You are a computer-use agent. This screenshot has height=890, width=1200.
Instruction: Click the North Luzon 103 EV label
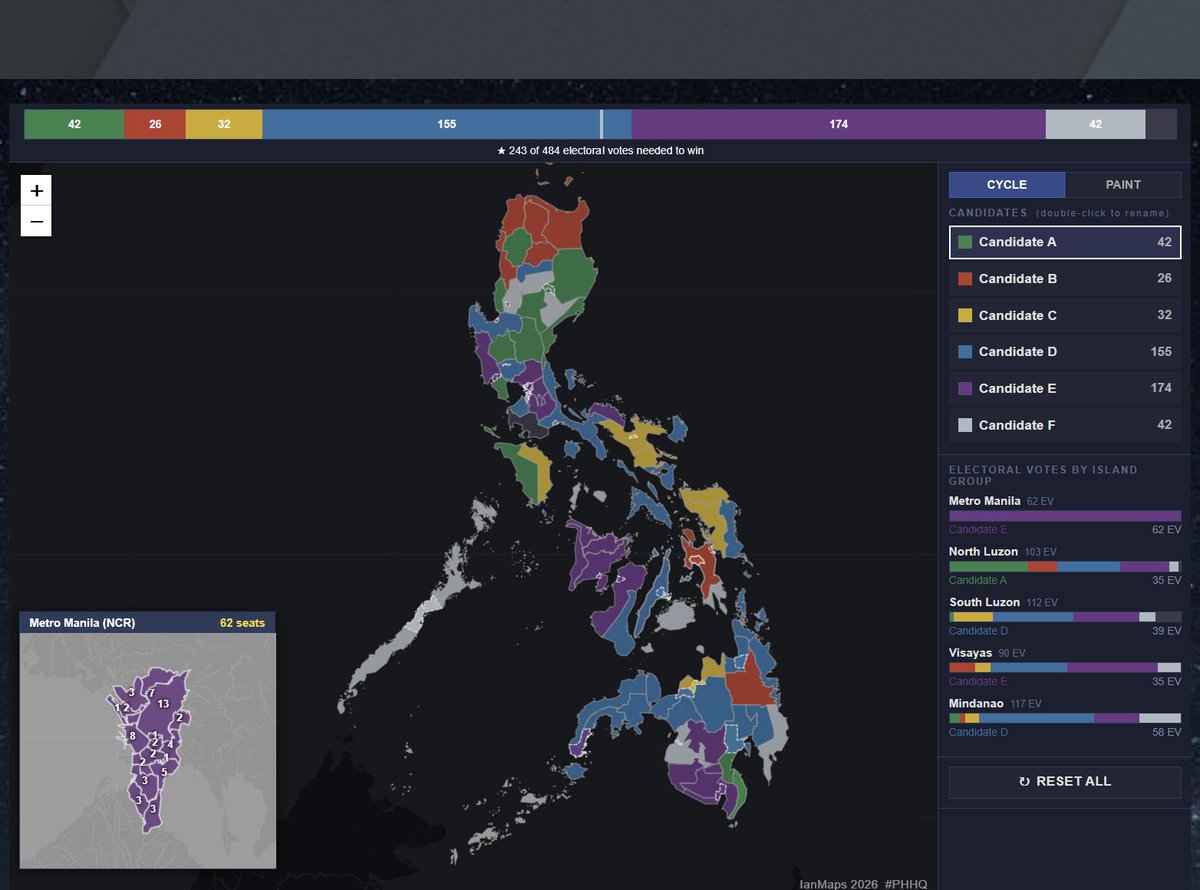(x=1002, y=552)
